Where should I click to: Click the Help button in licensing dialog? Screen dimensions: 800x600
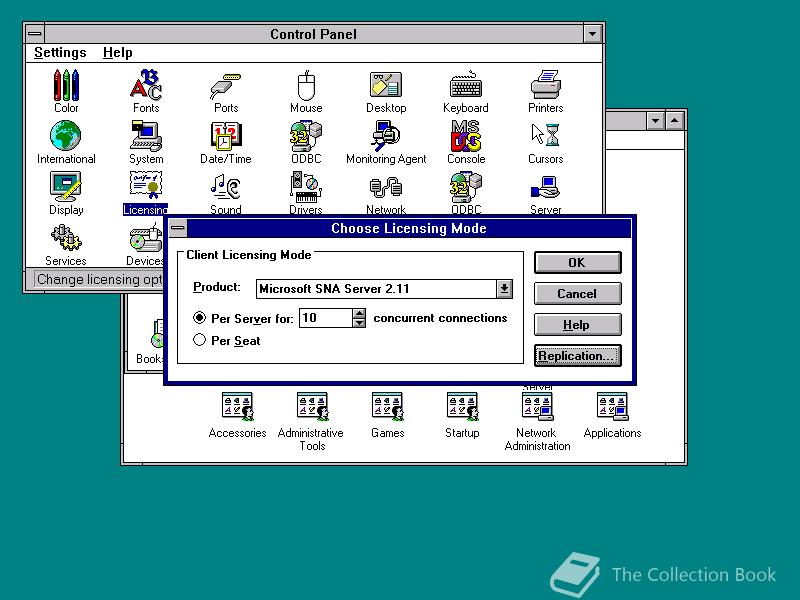click(578, 324)
